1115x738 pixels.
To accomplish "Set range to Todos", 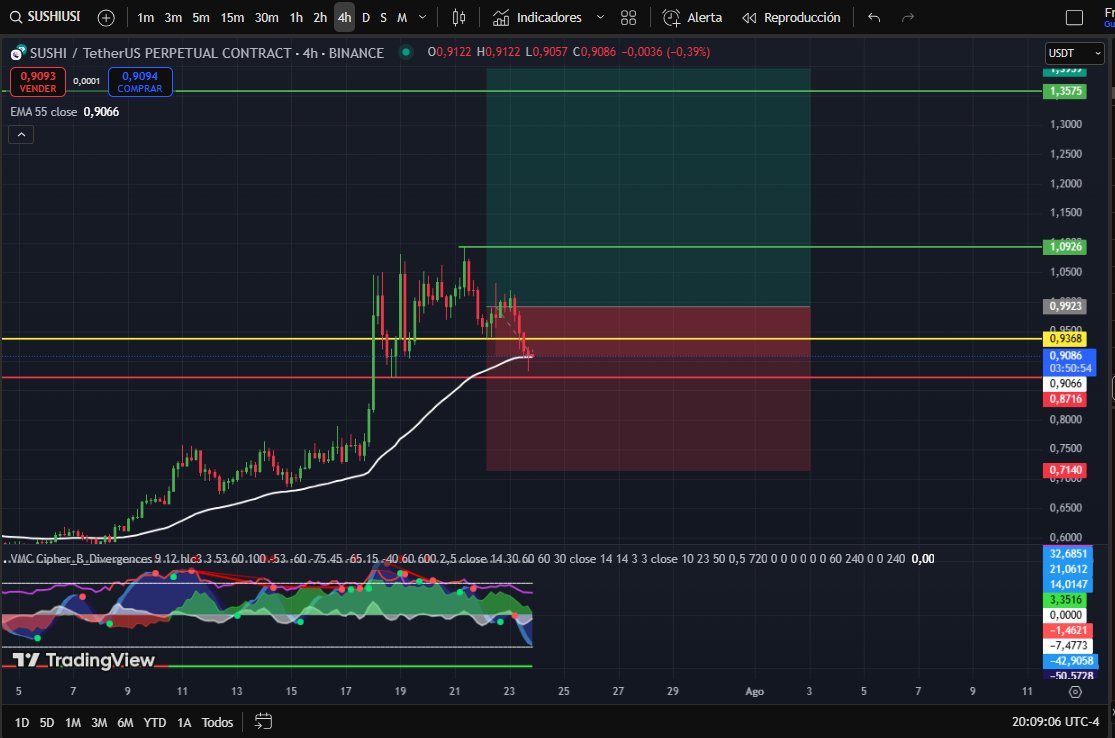I will coord(217,722).
